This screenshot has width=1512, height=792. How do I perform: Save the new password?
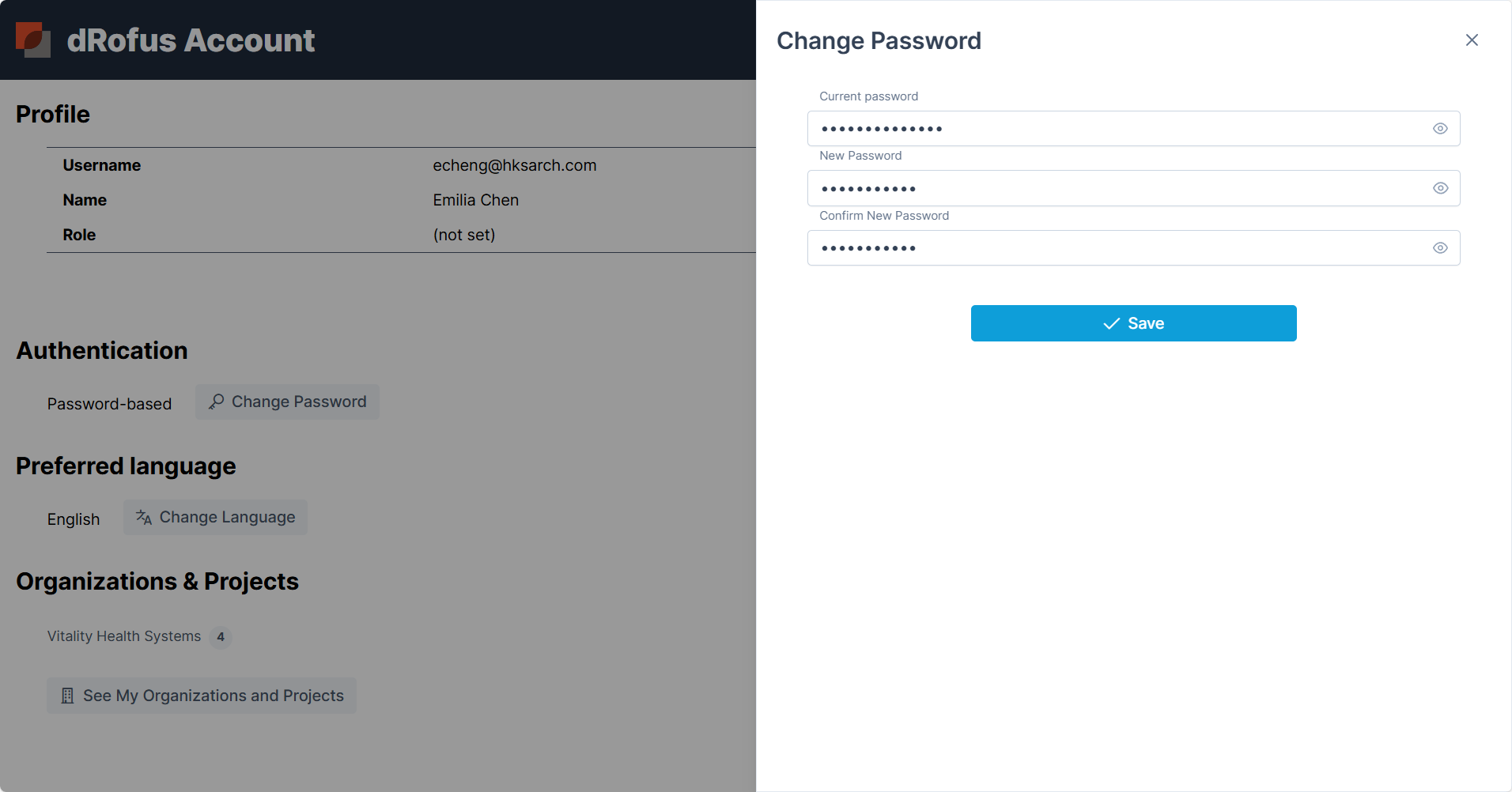(1133, 323)
